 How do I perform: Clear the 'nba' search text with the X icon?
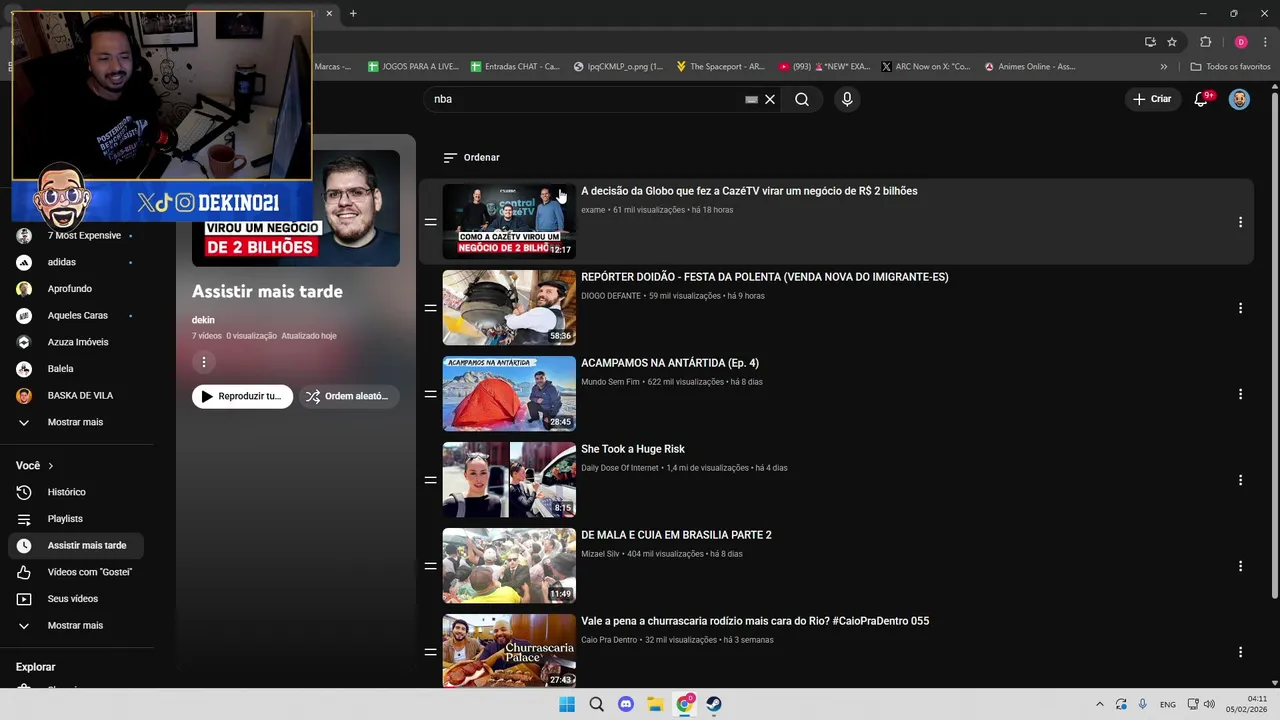tap(770, 99)
